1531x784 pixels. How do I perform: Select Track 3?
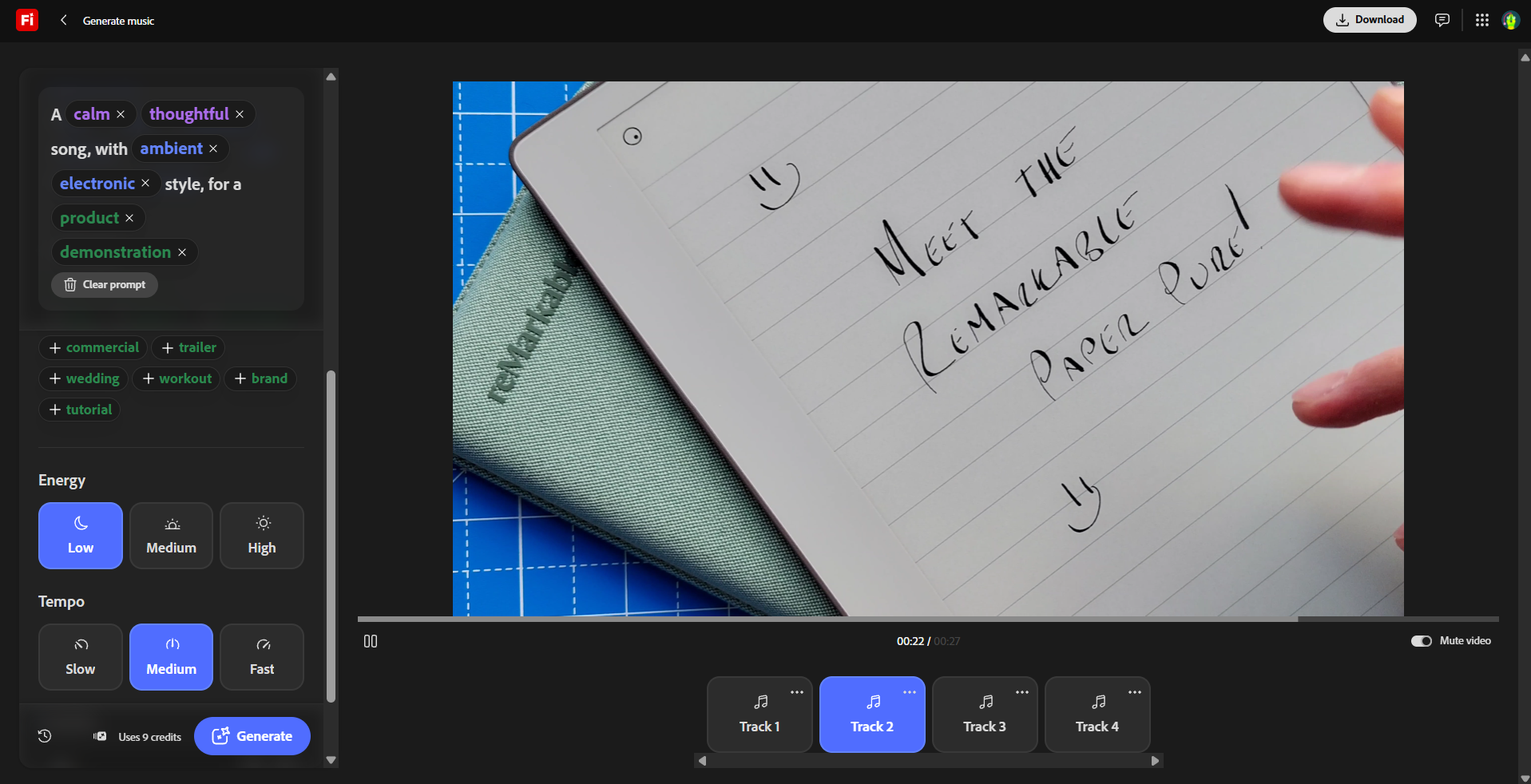pos(985,715)
